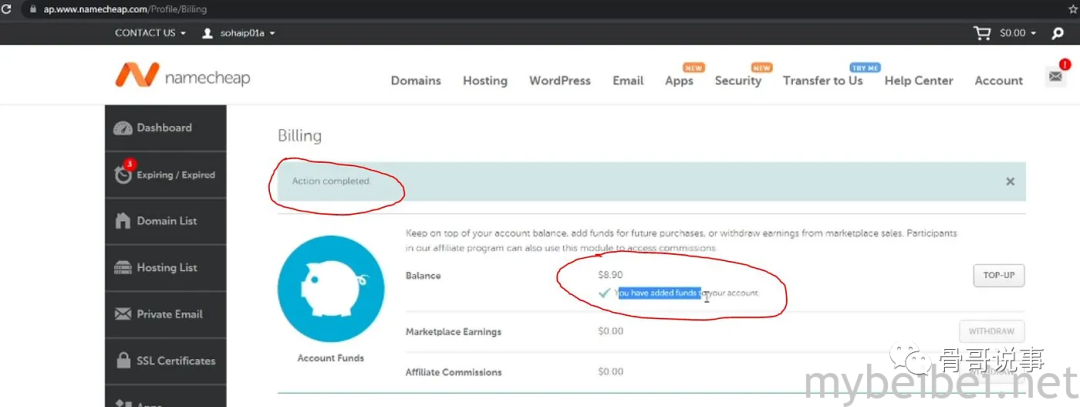Image resolution: width=1080 pixels, height=407 pixels.
Task: Open the mail notifications envelope icon
Action: tap(1055, 76)
